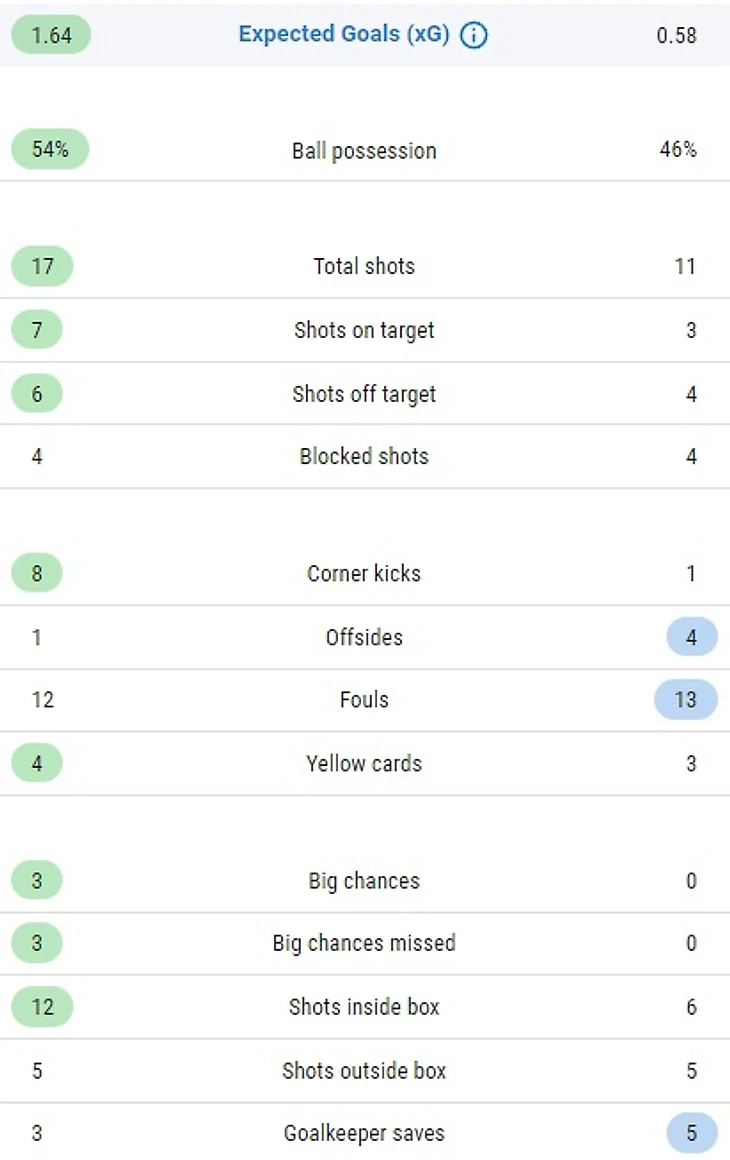730x1160 pixels.
Task: Click the Big chances label
Action: (x=364, y=881)
